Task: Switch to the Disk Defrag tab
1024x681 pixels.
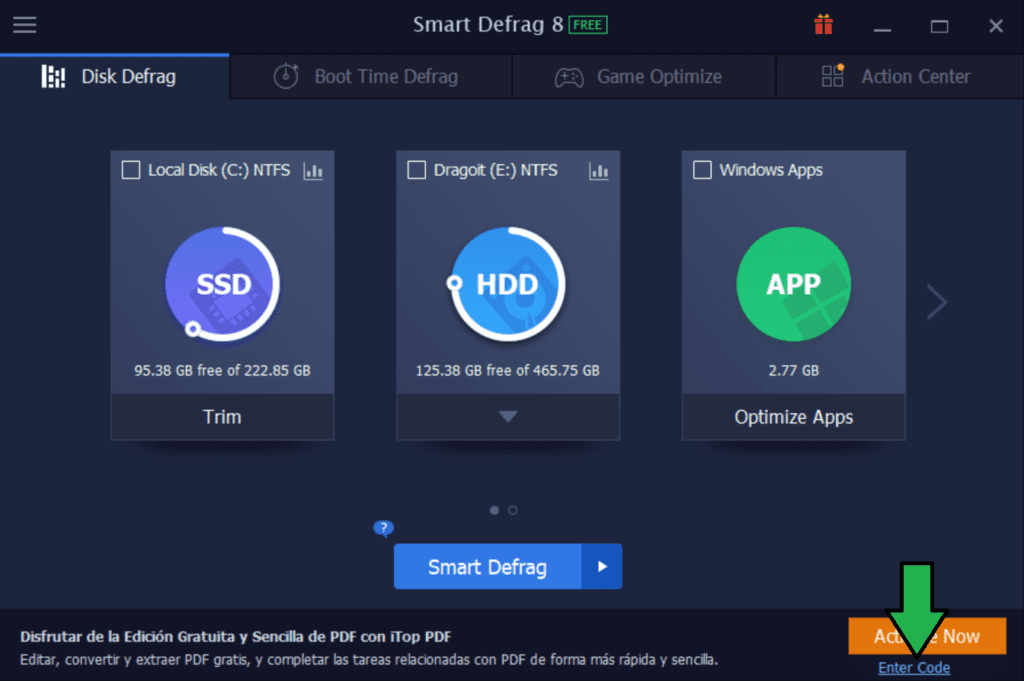Action: pos(115,76)
